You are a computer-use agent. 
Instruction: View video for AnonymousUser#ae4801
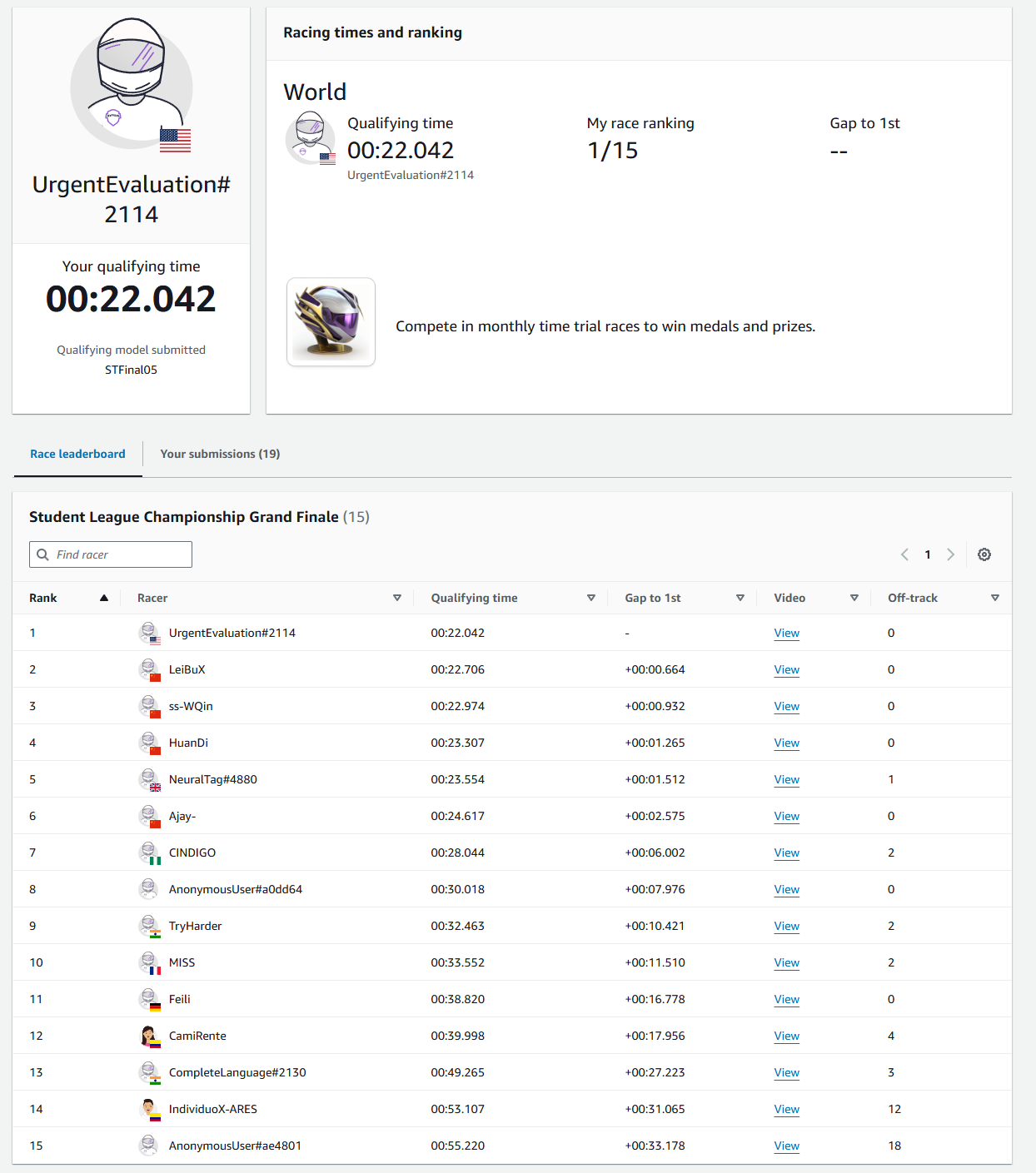pyautogui.click(x=786, y=1146)
